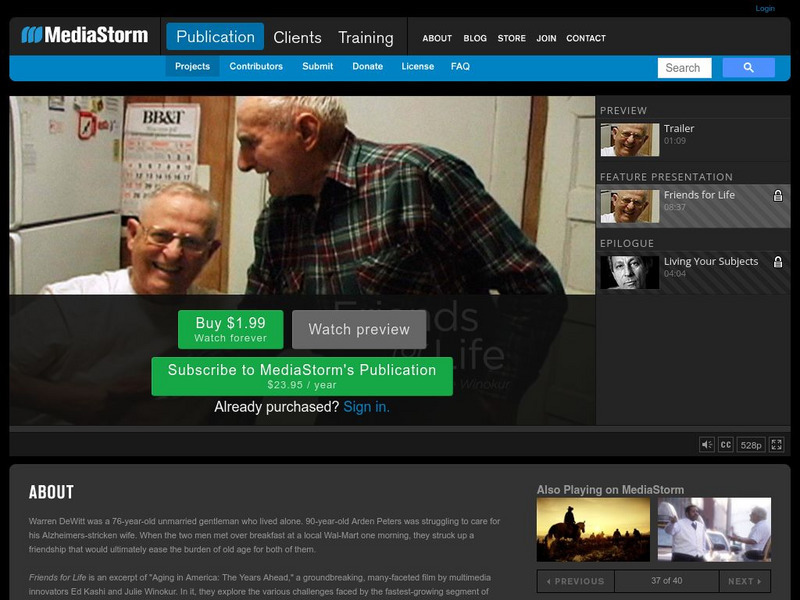Select Living Your Subjects epilogue thumbnail

(630, 272)
